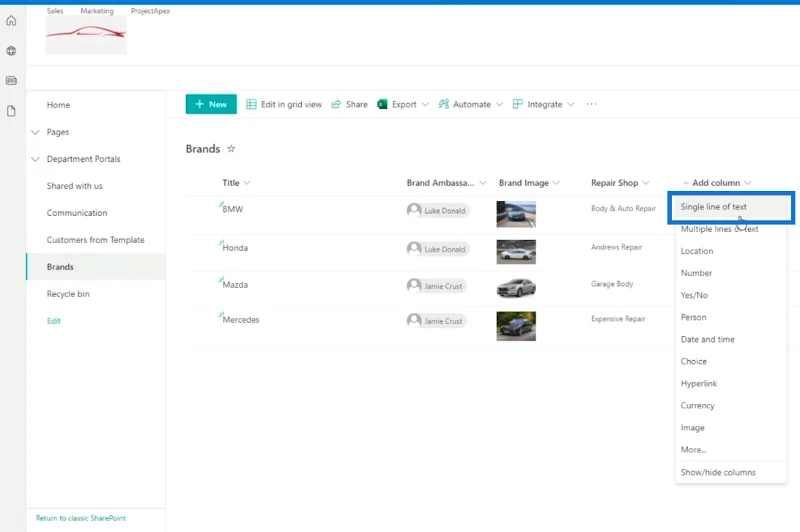
Task: Open the news icon in left rail
Action: pyautogui.click(x=11, y=81)
